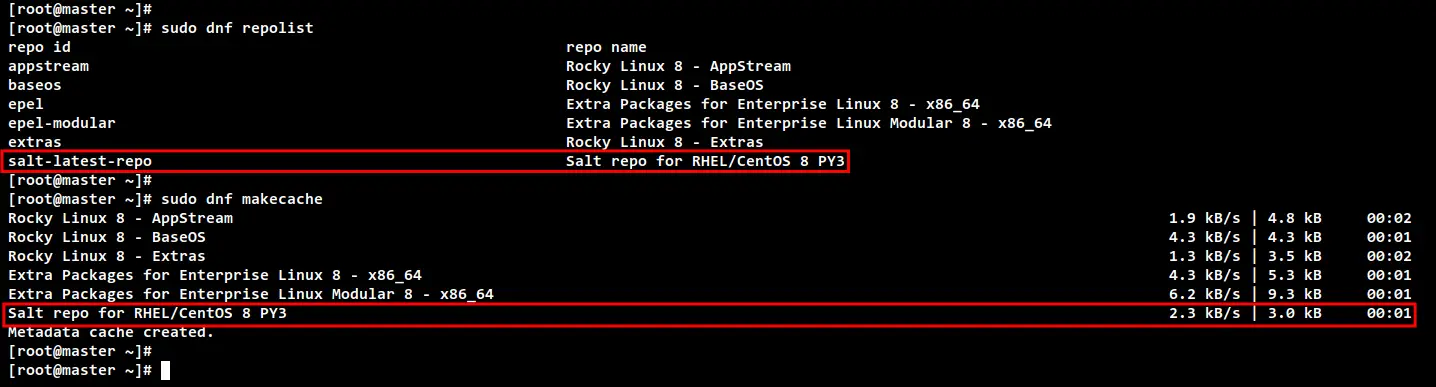
Task: Select the baseos repo id
Action: pos(35,85)
